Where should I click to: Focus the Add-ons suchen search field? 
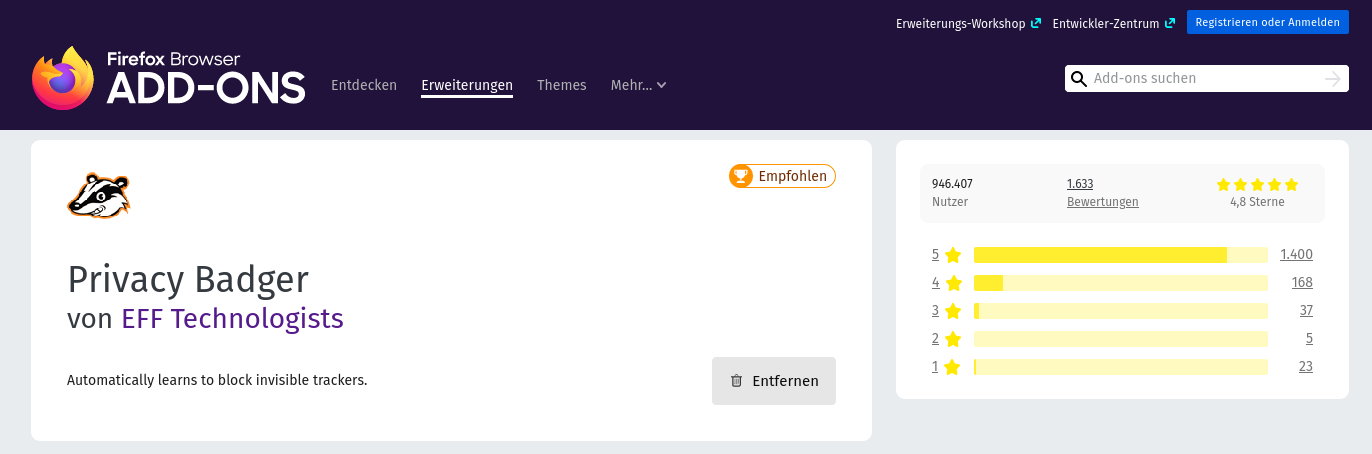coord(1205,79)
